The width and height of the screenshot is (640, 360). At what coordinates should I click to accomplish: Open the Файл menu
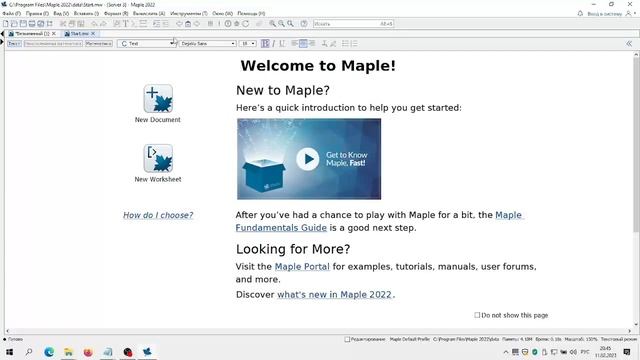[12, 13]
